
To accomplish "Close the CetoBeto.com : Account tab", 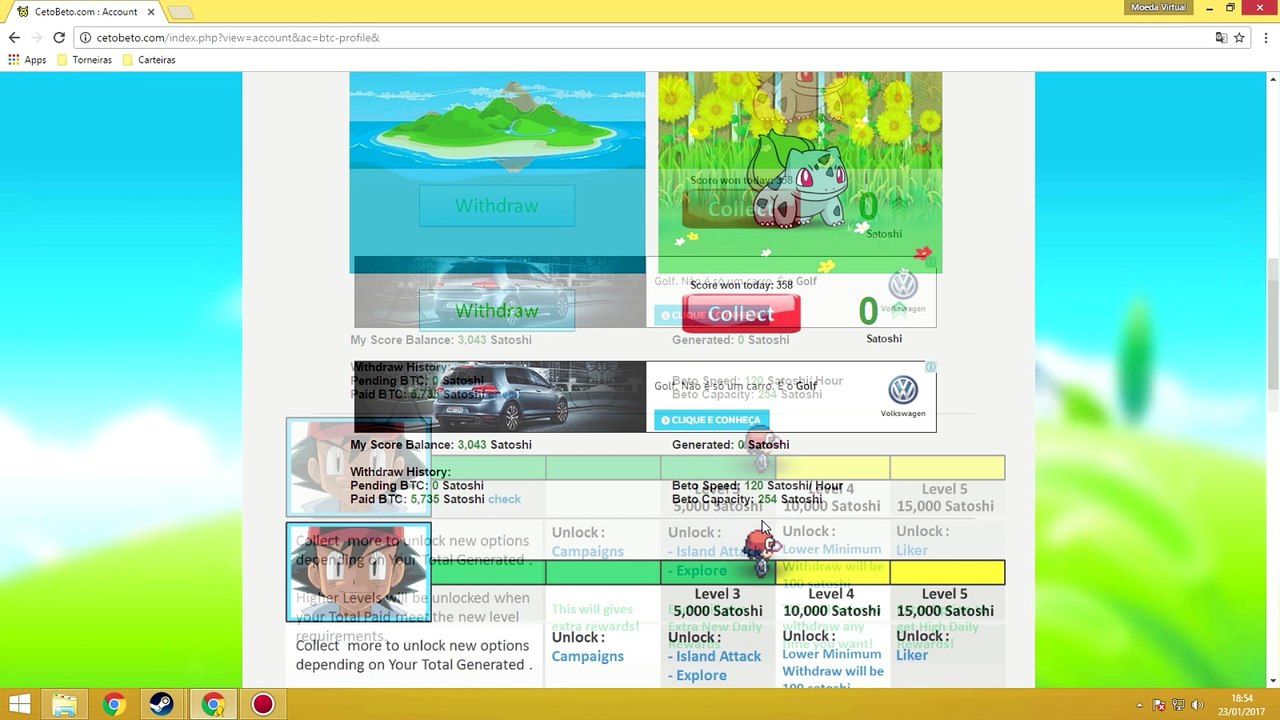I will click(150, 12).
